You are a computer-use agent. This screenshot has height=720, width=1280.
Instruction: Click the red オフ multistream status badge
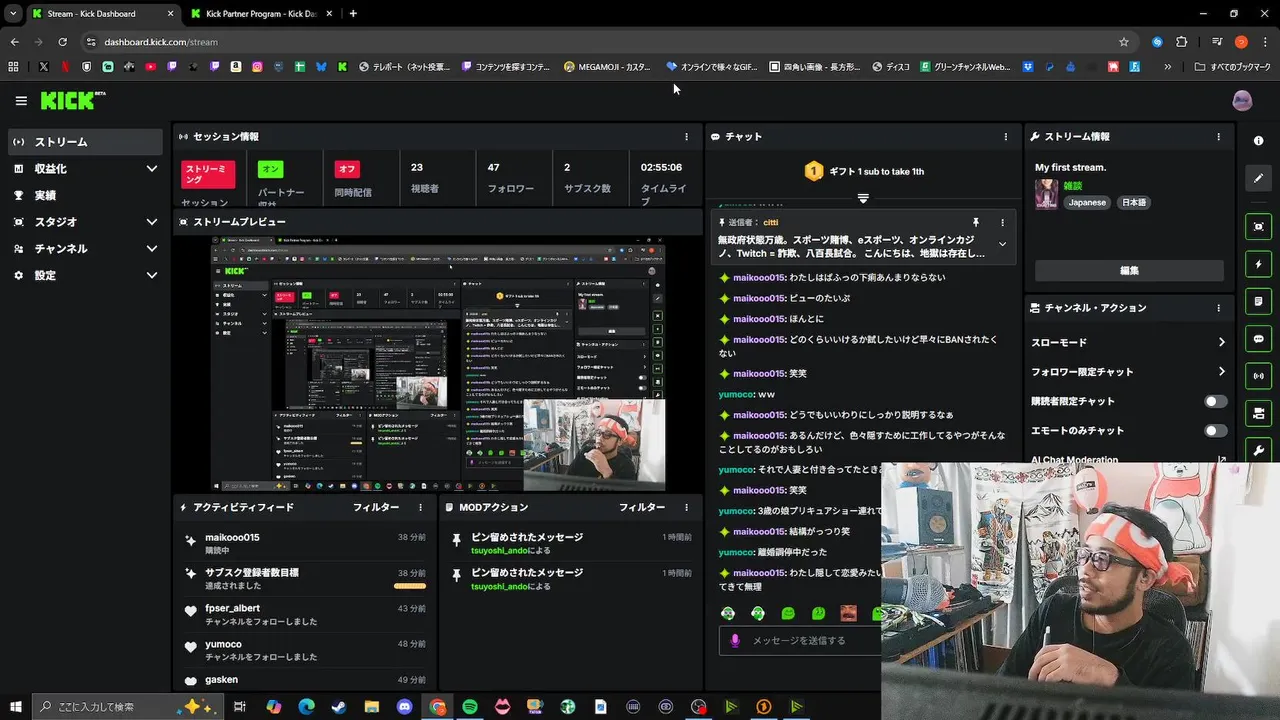click(x=347, y=169)
